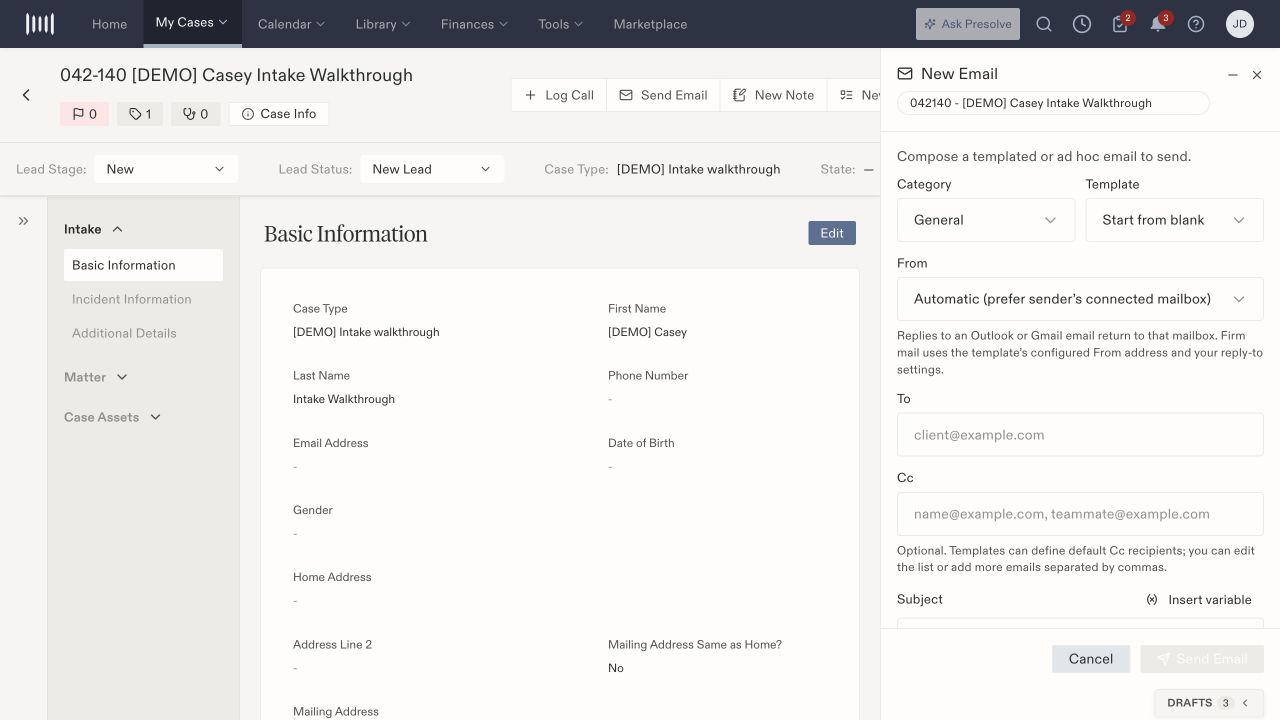Go to Marketplace

pos(650,24)
